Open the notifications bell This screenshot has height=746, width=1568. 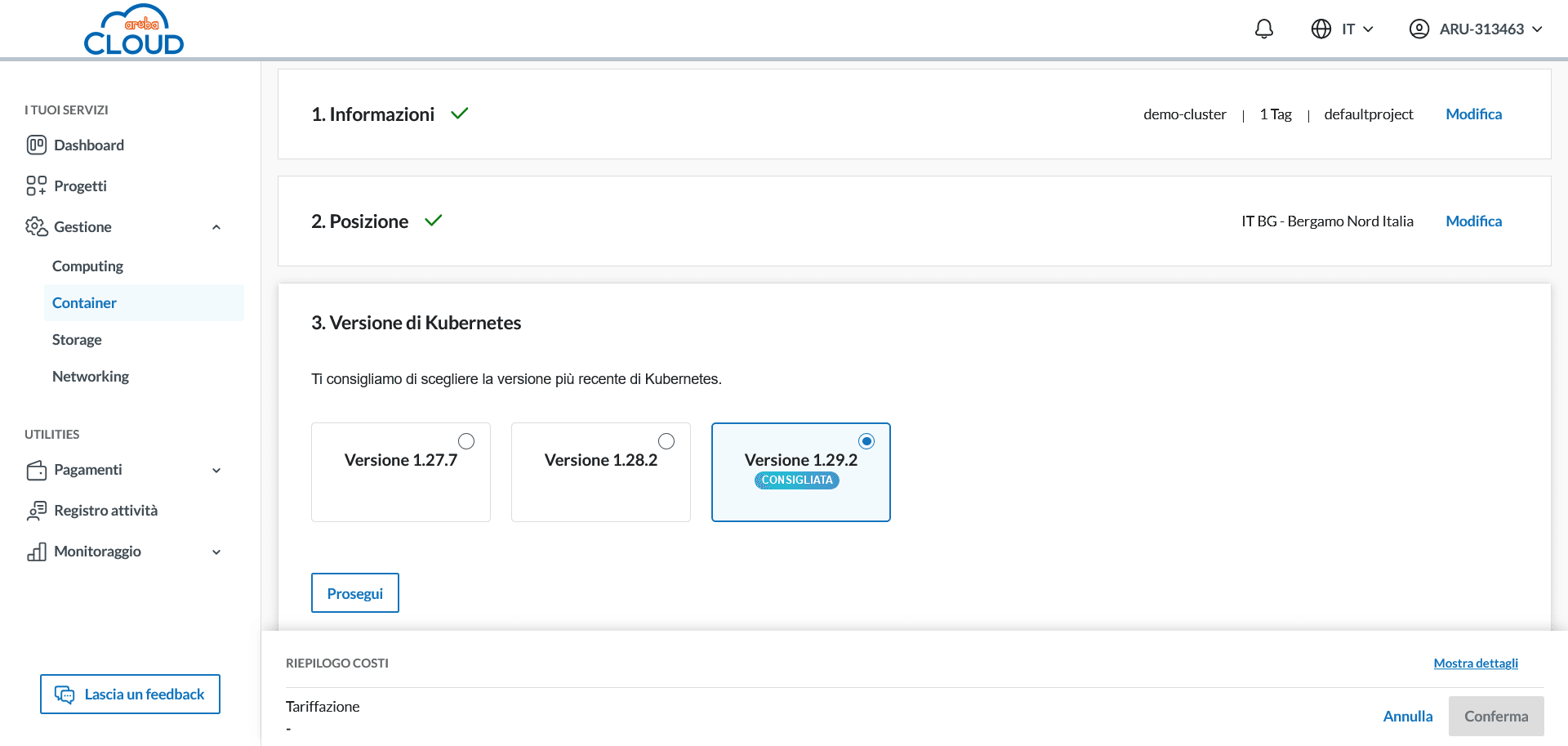pos(1263,29)
